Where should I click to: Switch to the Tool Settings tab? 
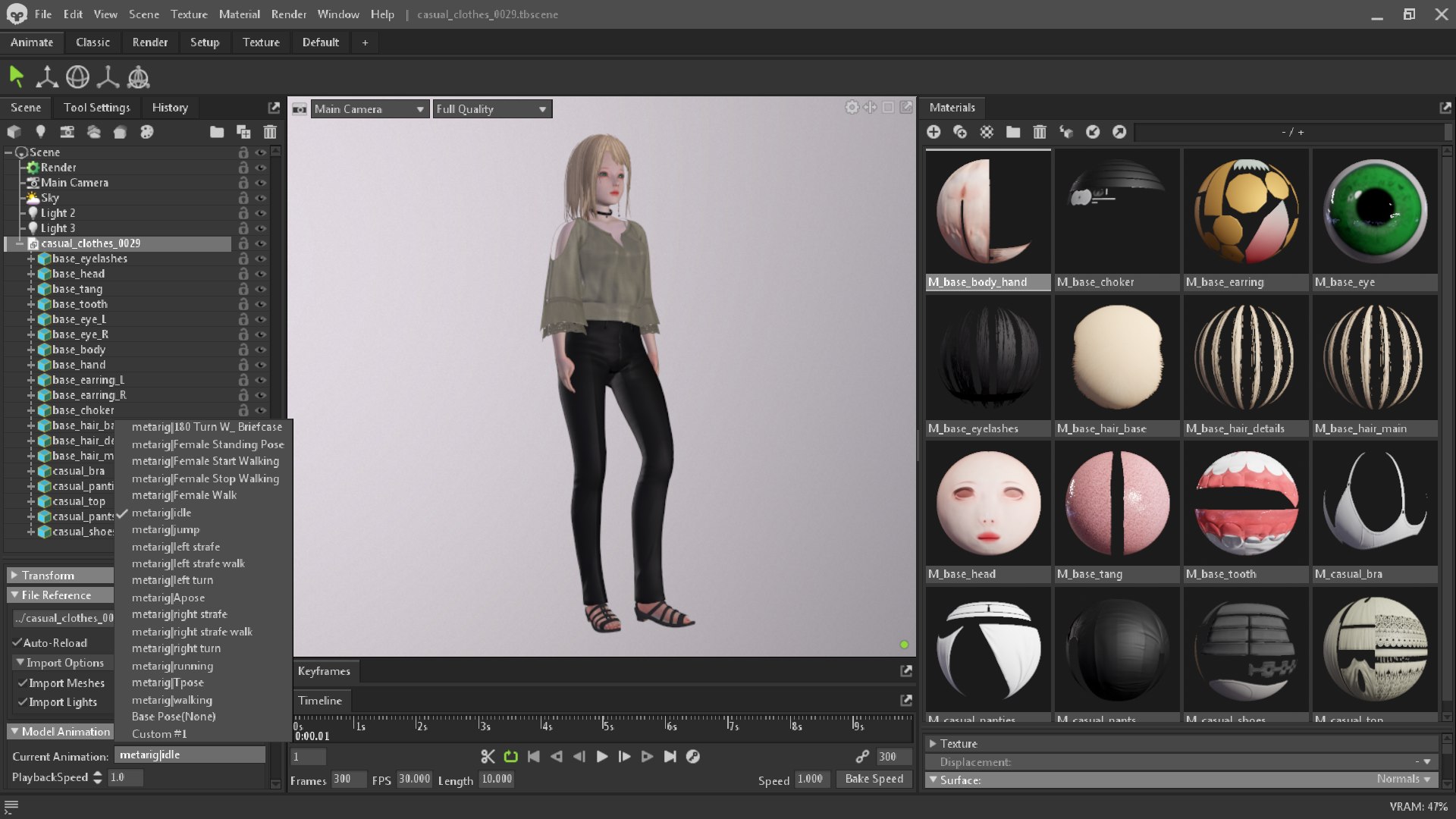point(96,108)
